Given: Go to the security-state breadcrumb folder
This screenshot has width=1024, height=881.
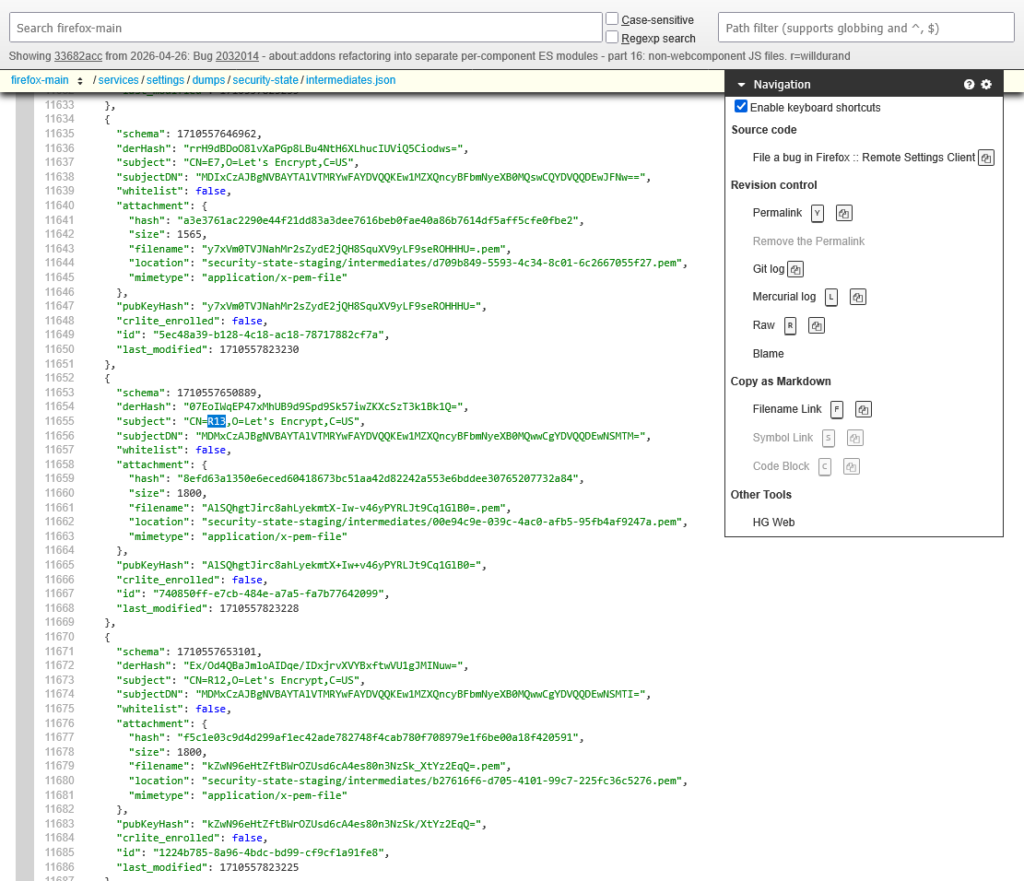Looking at the screenshot, I should (266, 79).
